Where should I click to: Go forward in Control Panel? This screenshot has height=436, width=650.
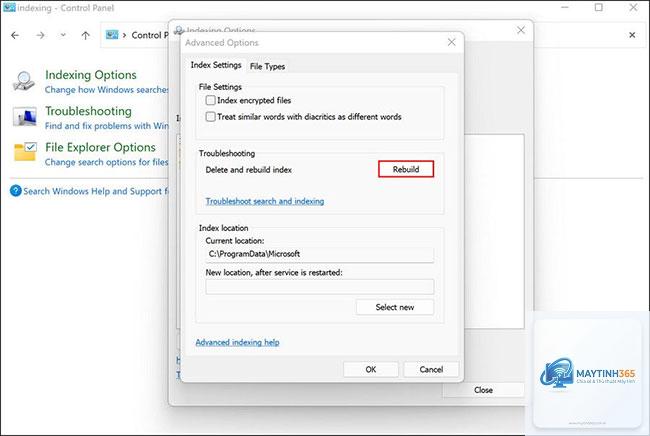tap(40, 36)
